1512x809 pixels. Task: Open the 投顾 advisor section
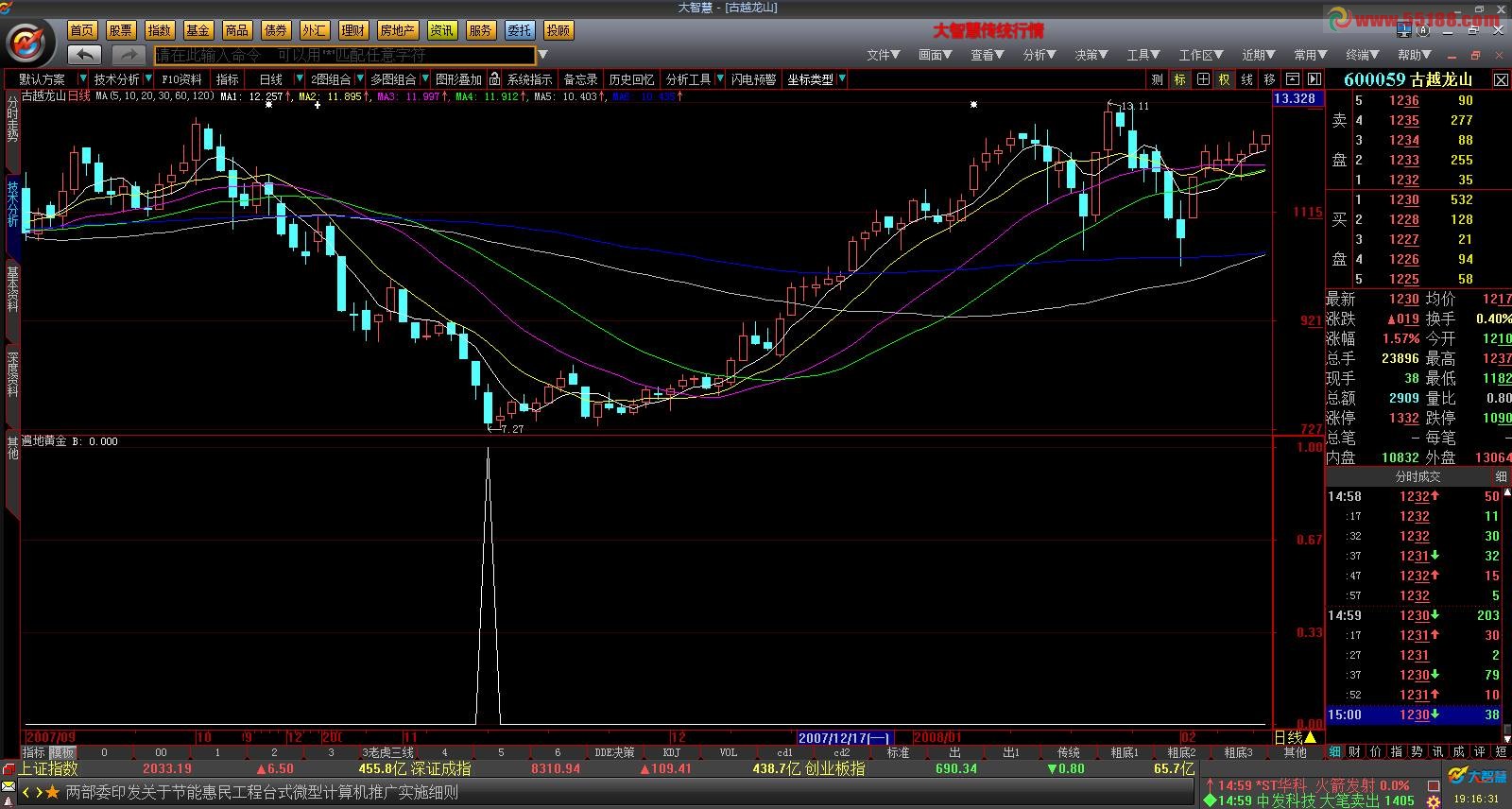coord(558,30)
